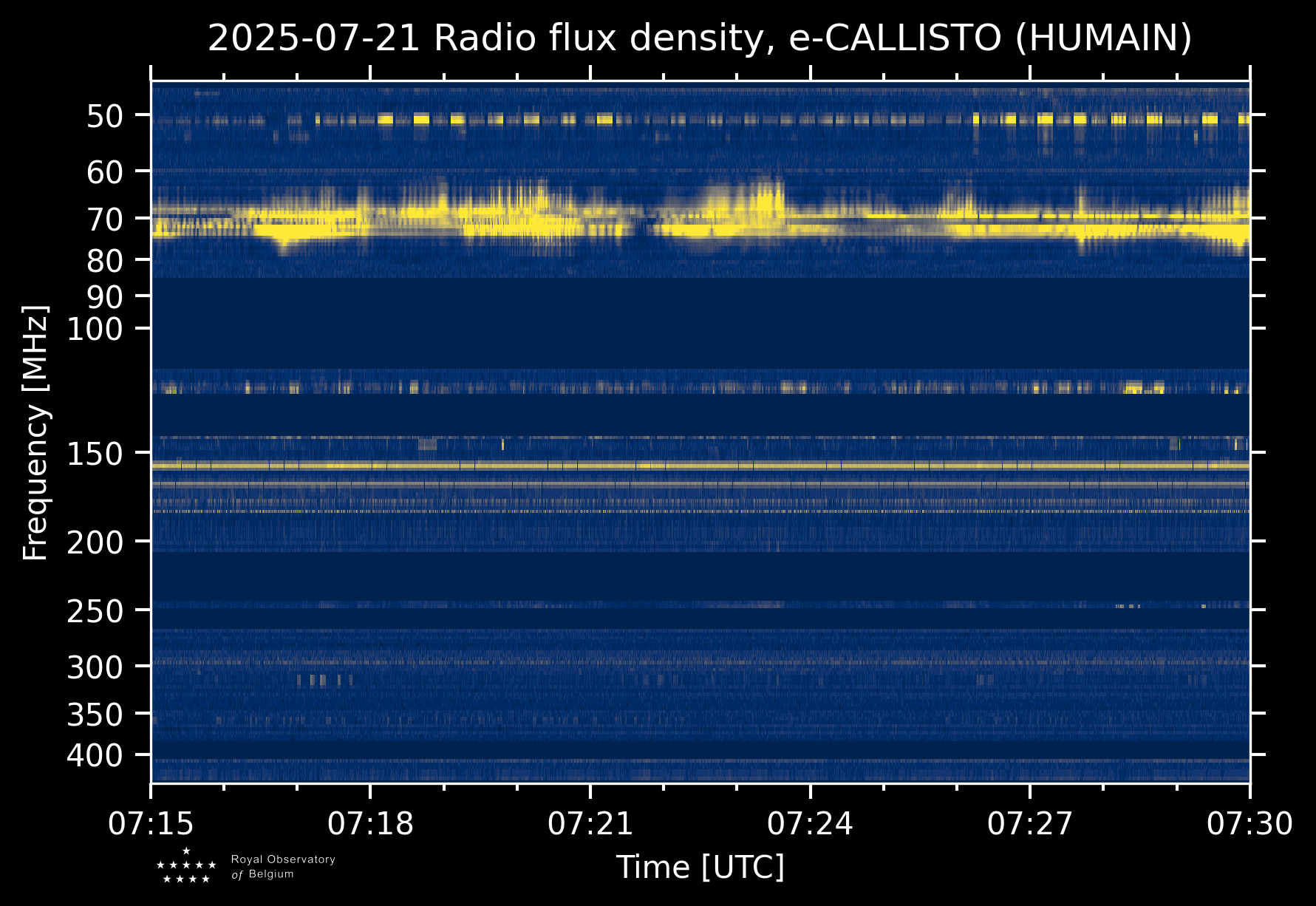Image resolution: width=1316 pixels, height=906 pixels.
Task: Click the 100 MHz frequency tick label
Action: click(95, 329)
